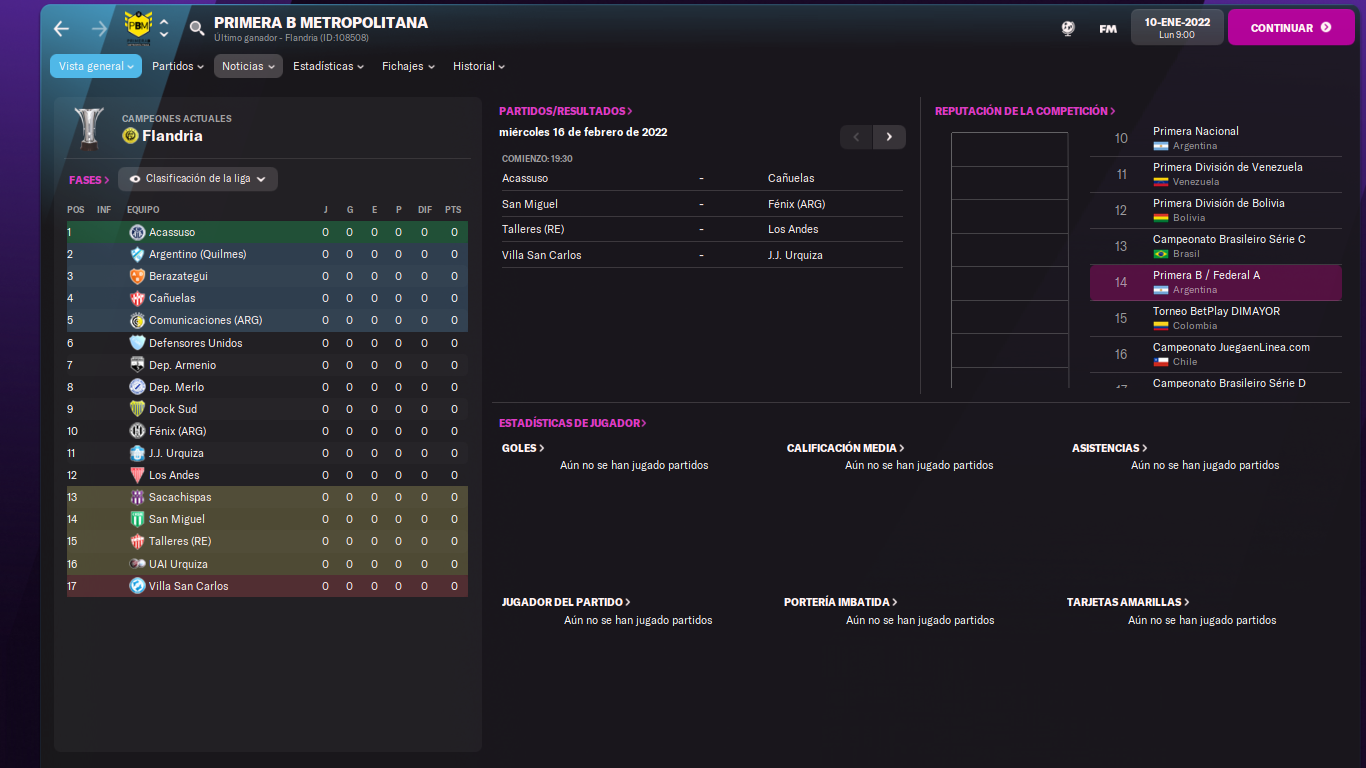This screenshot has height=768, width=1366.
Task: Click the J.J. Urquiza badge in table
Action: click(137, 453)
